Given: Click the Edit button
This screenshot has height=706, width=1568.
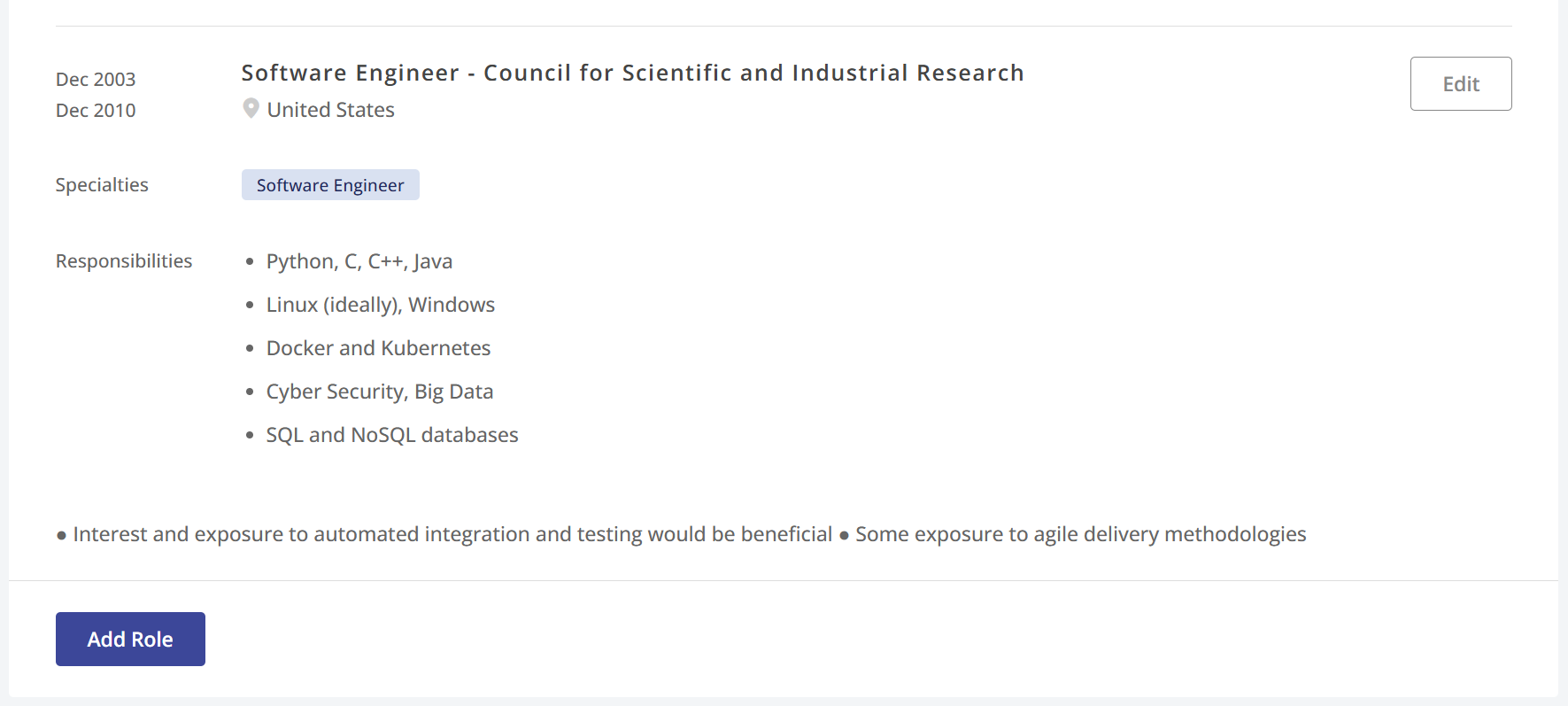Looking at the screenshot, I should (1460, 84).
